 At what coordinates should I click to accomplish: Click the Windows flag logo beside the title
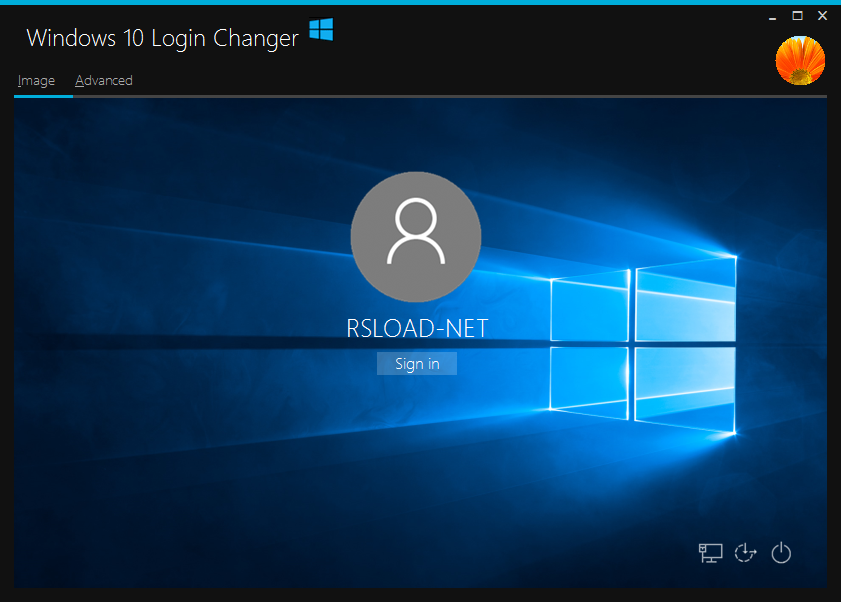tap(321, 30)
